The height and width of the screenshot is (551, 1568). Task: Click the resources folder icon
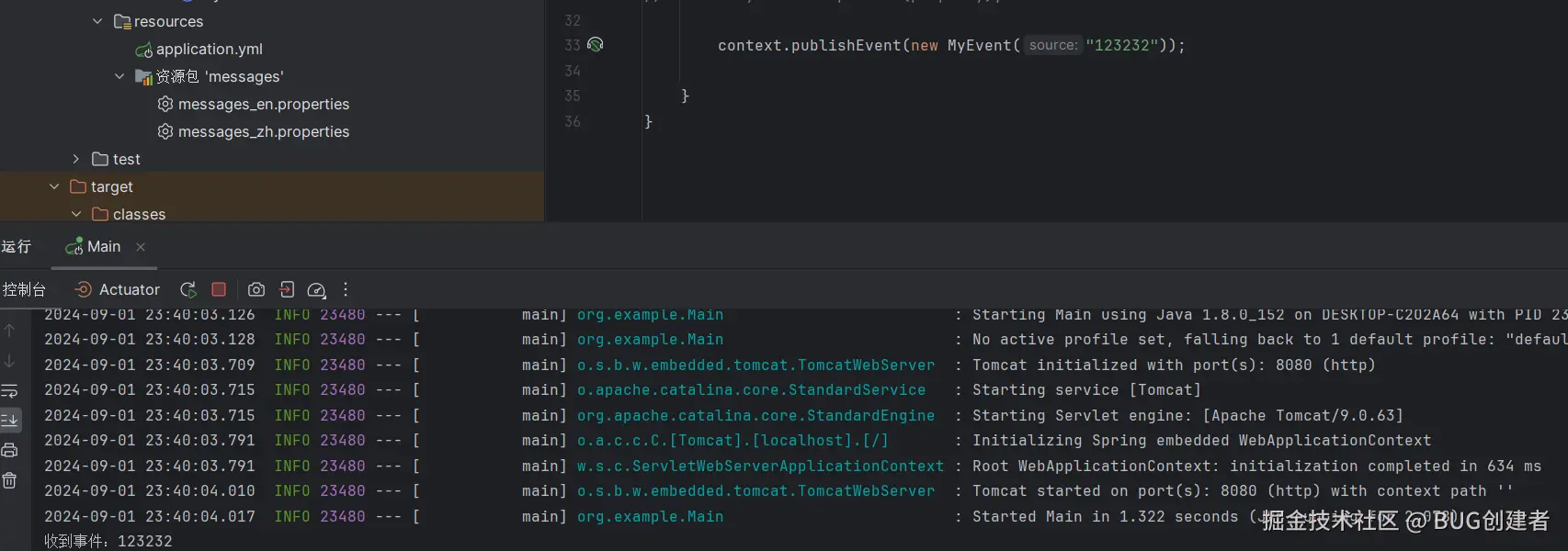pos(122,21)
